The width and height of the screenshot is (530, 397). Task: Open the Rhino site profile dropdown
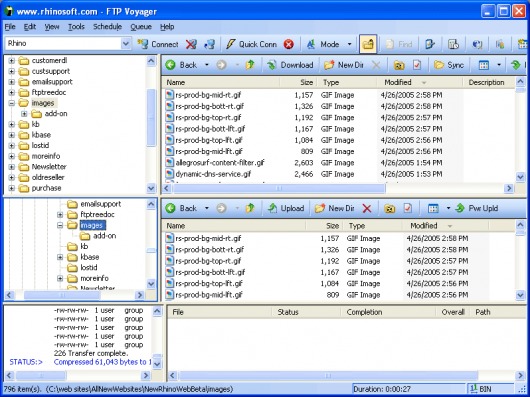click(x=125, y=43)
